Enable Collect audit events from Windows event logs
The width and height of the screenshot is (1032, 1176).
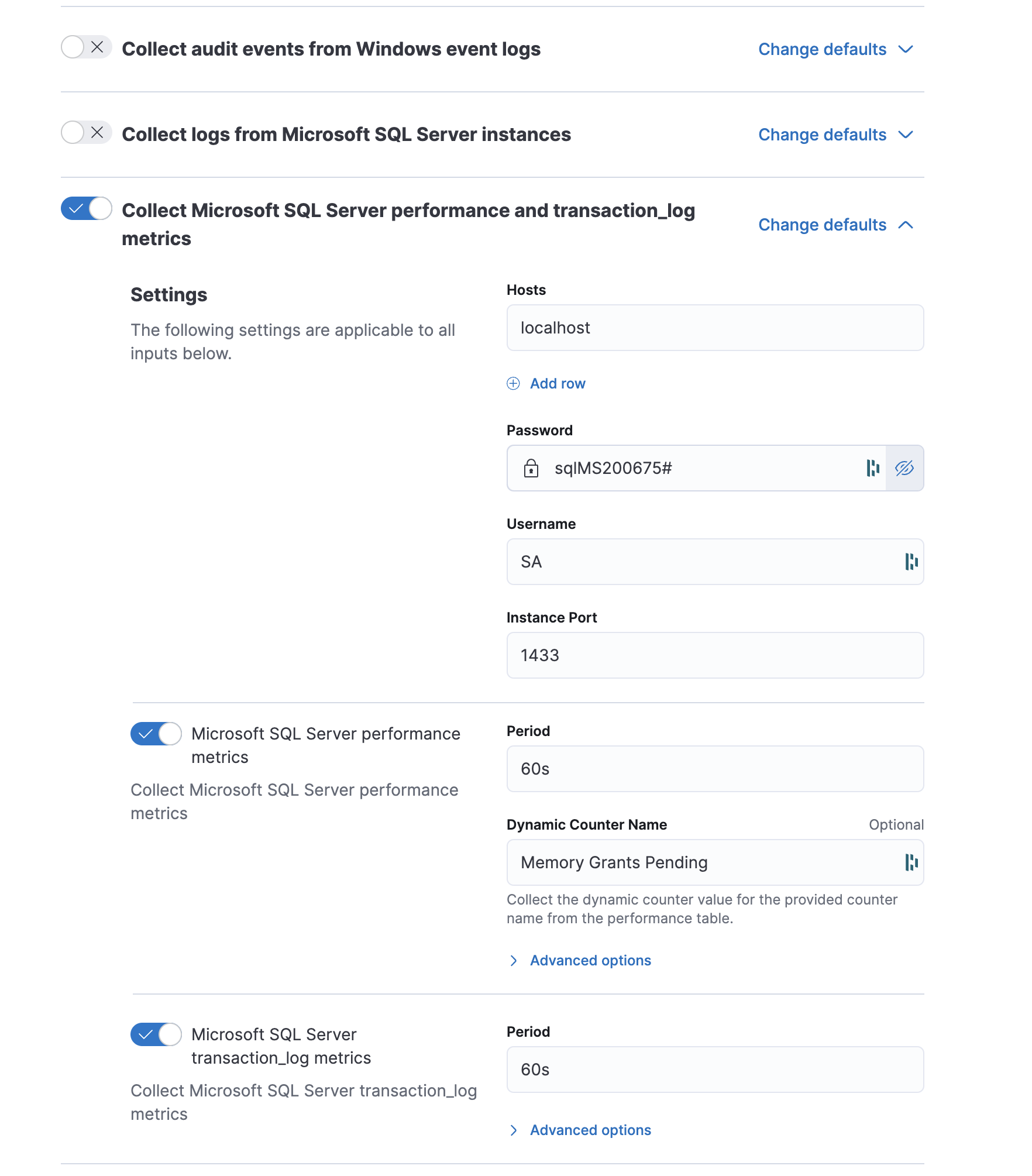click(x=86, y=47)
